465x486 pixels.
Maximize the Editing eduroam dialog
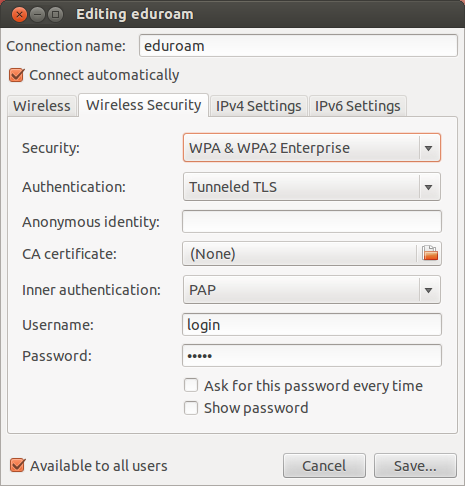coord(55,15)
